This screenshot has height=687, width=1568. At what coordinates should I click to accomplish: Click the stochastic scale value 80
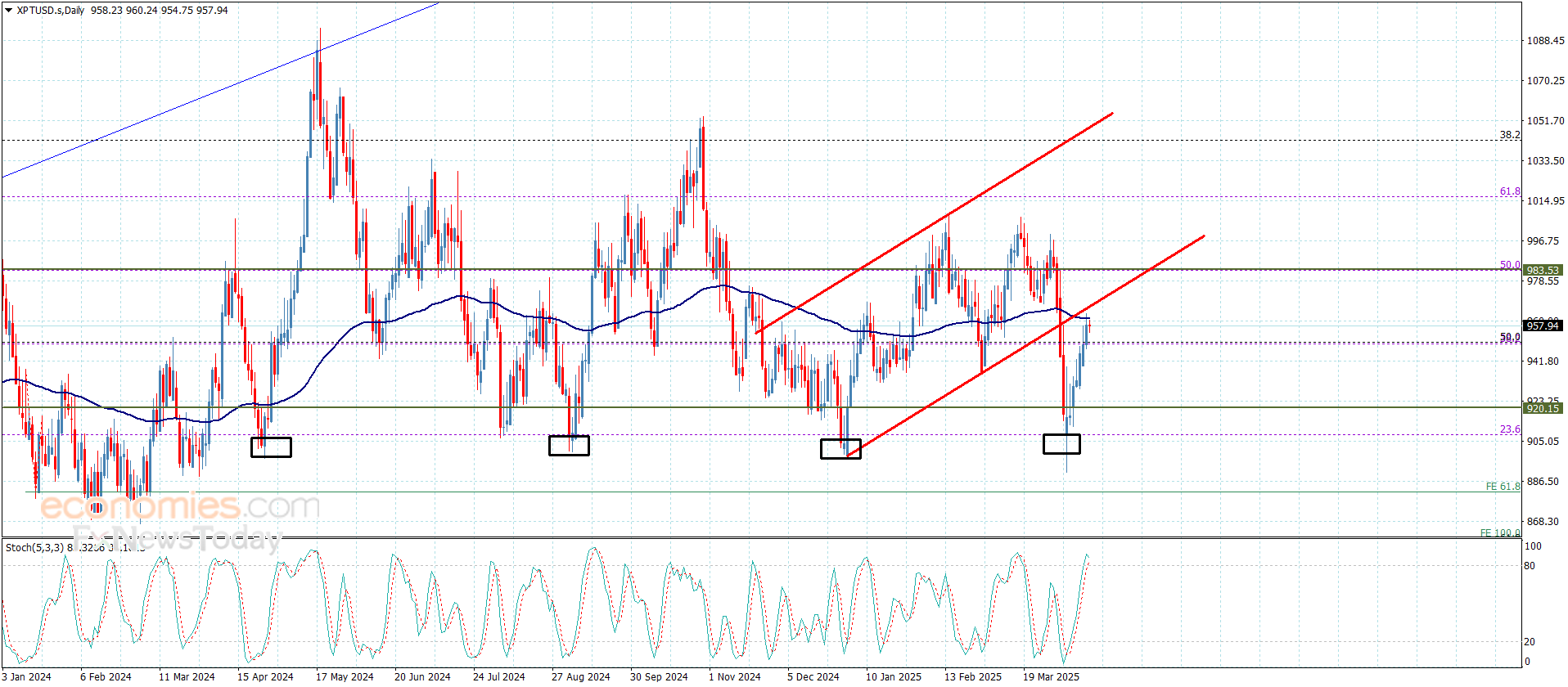click(x=1530, y=566)
